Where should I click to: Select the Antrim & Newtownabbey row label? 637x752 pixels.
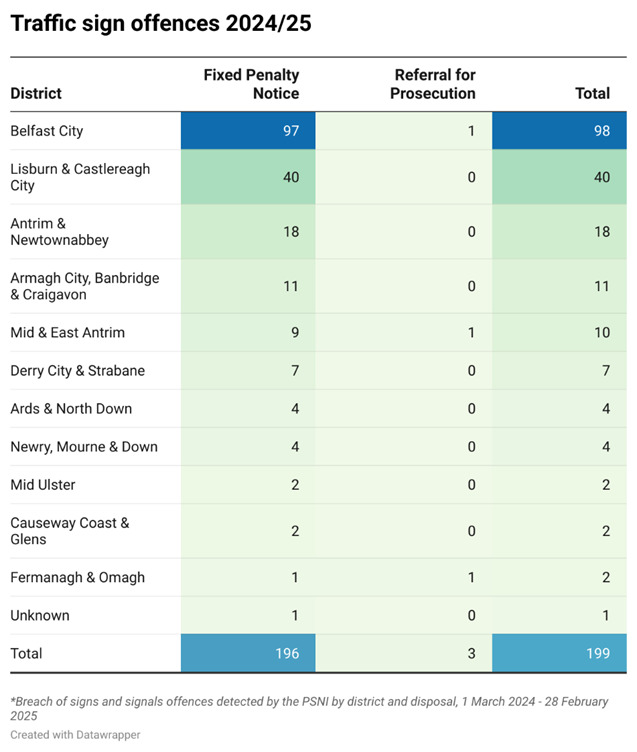60,232
